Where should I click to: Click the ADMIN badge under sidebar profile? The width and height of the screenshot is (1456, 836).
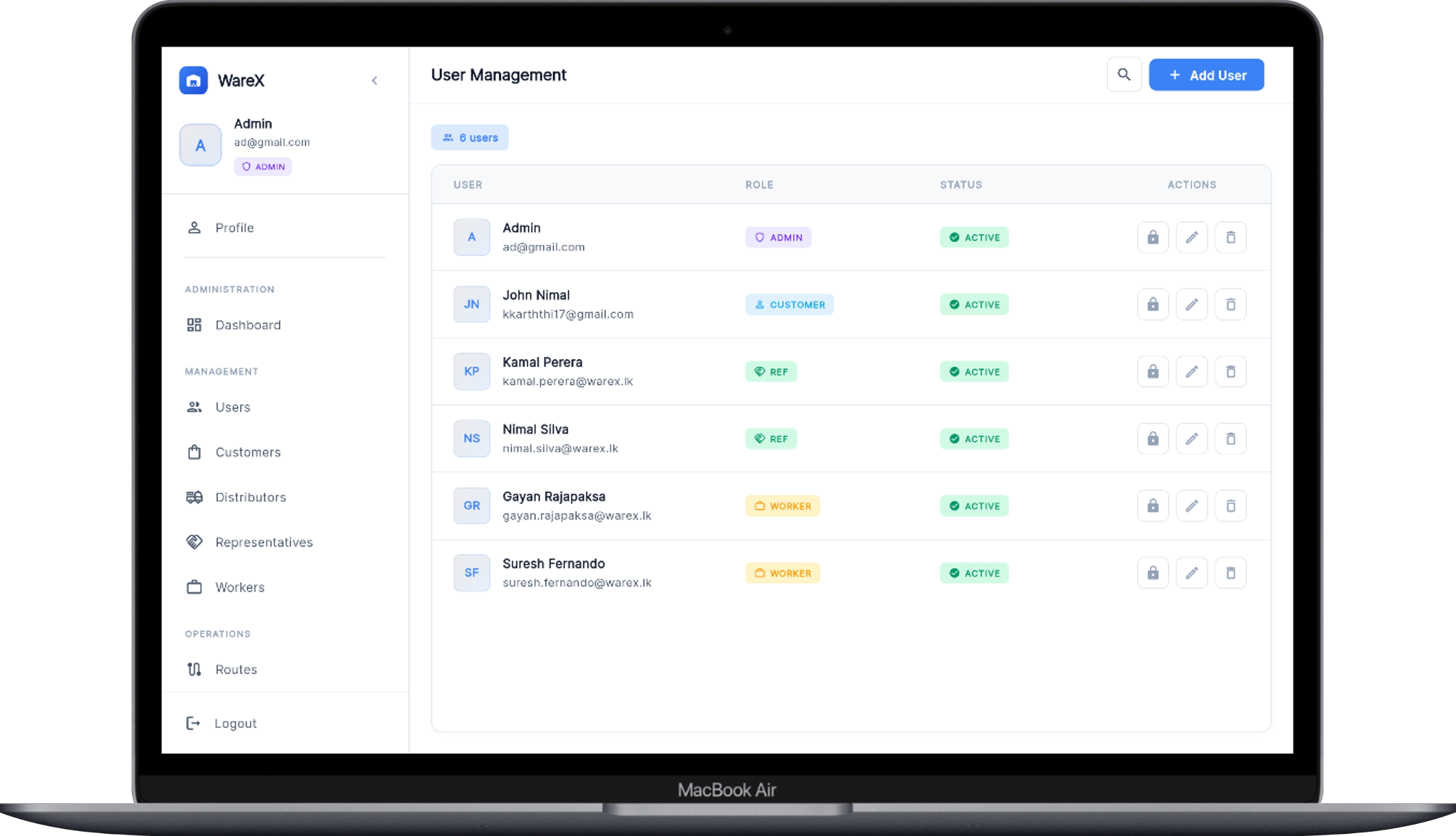coord(263,166)
